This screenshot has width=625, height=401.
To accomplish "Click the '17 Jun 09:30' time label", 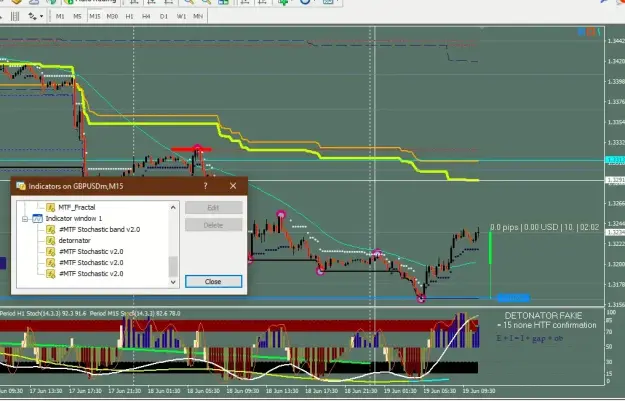I will (x=11, y=391).
